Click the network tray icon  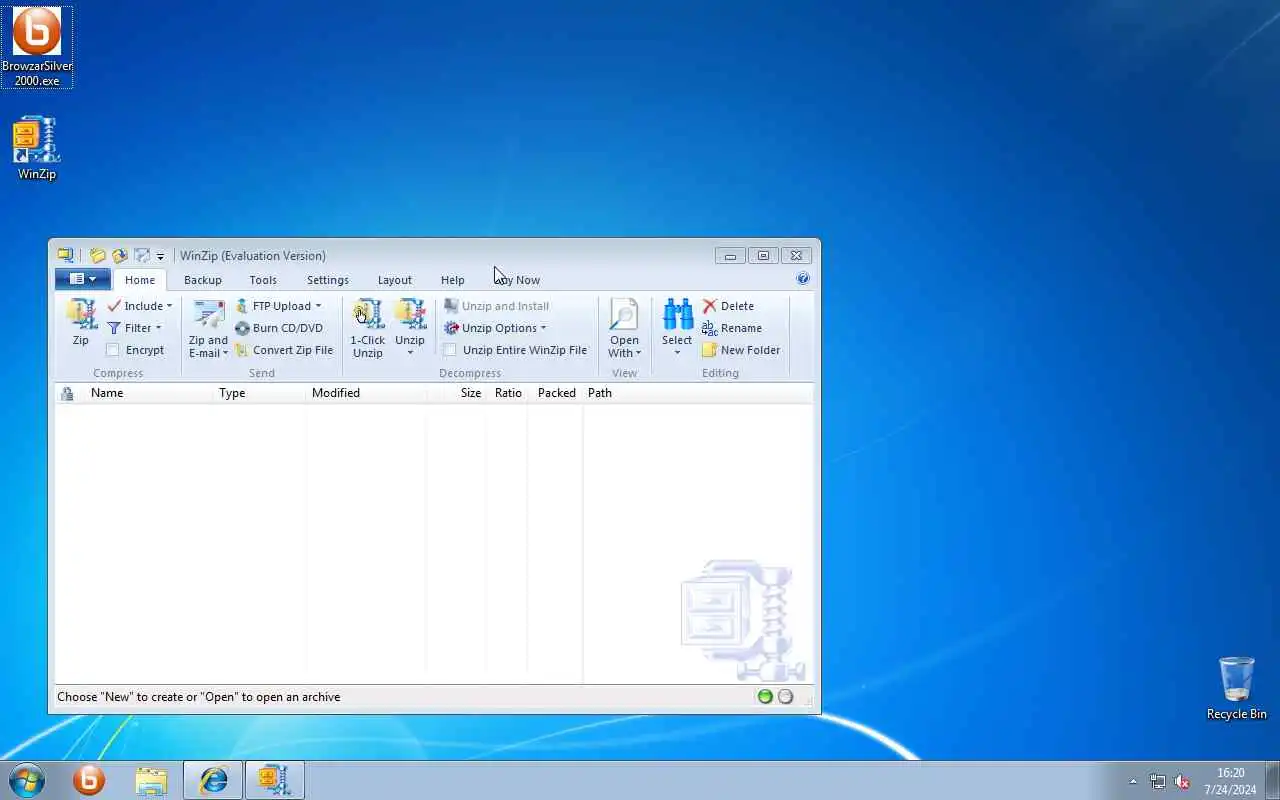tap(1157, 781)
